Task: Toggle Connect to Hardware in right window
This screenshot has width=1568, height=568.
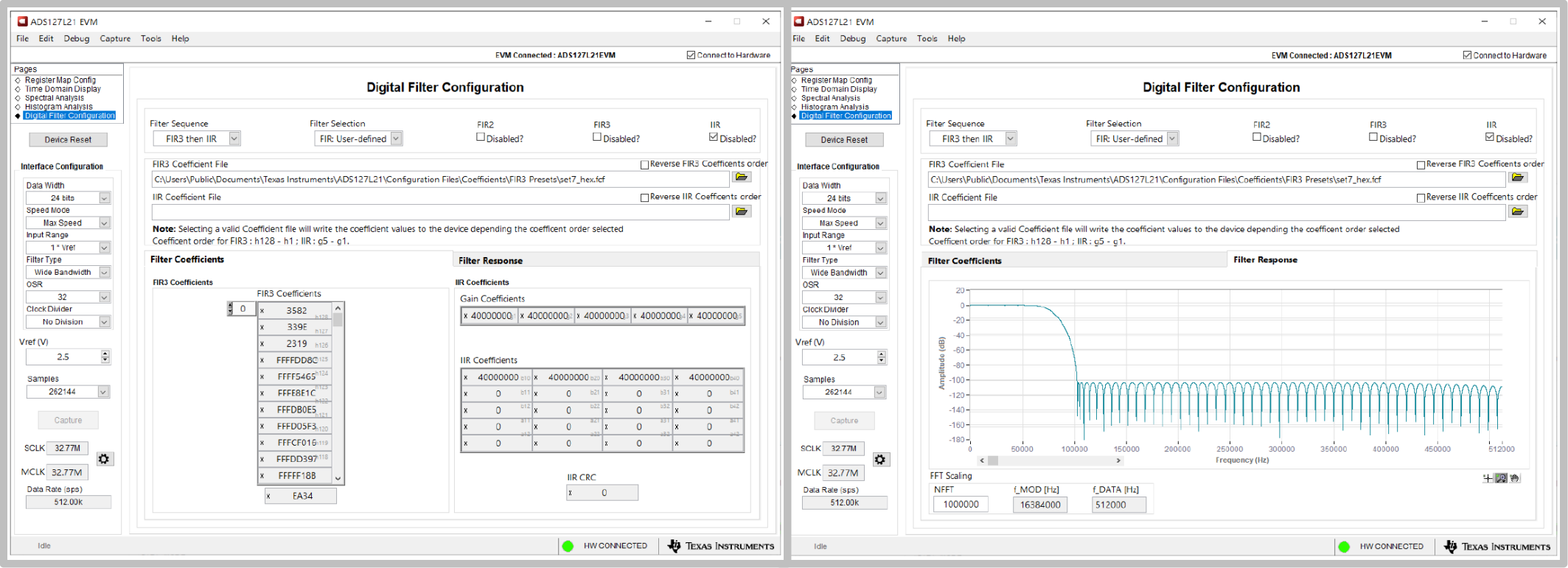Action: click(1467, 55)
